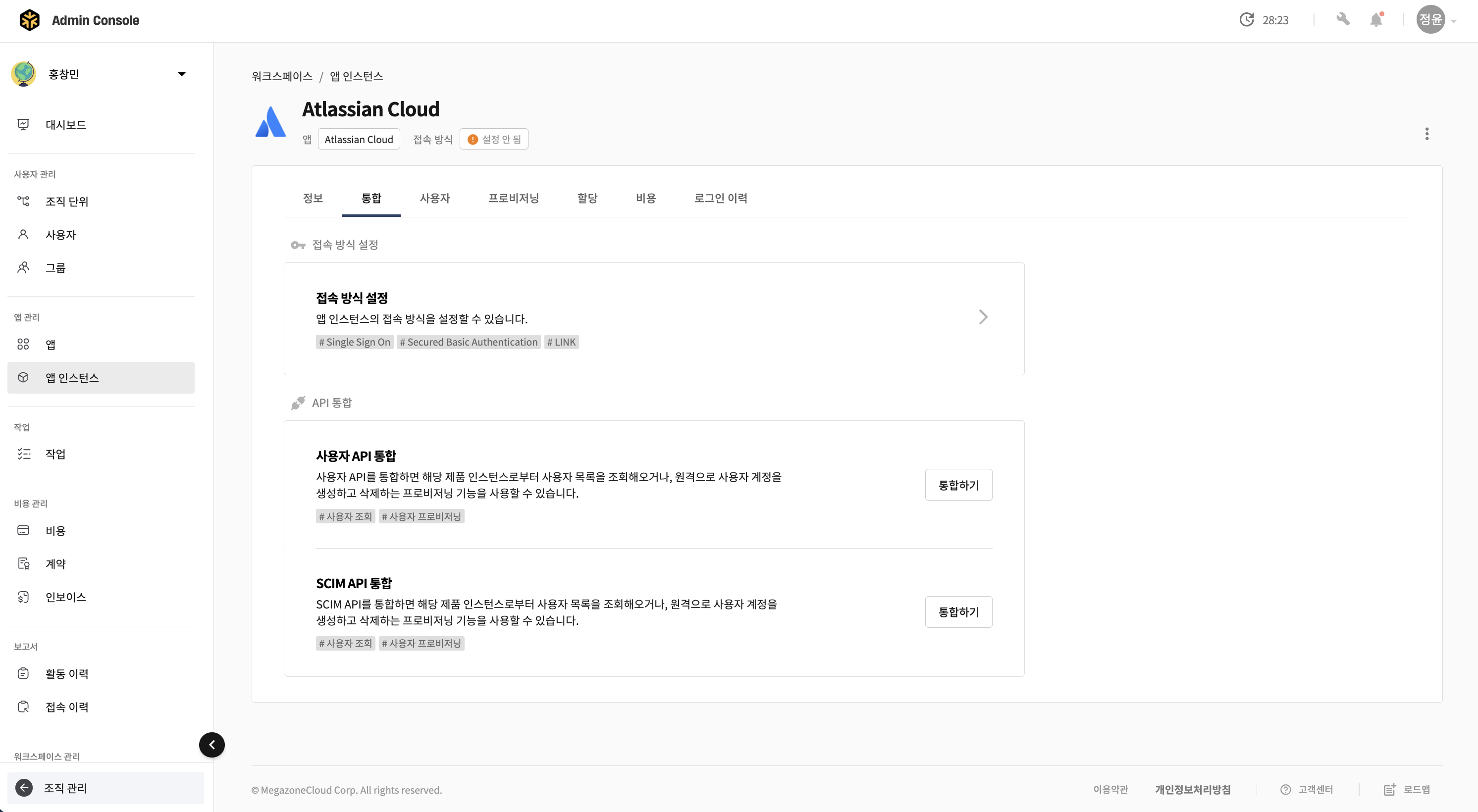
Task: Click the # Single Sign On tag
Action: pyautogui.click(x=355, y=342)
